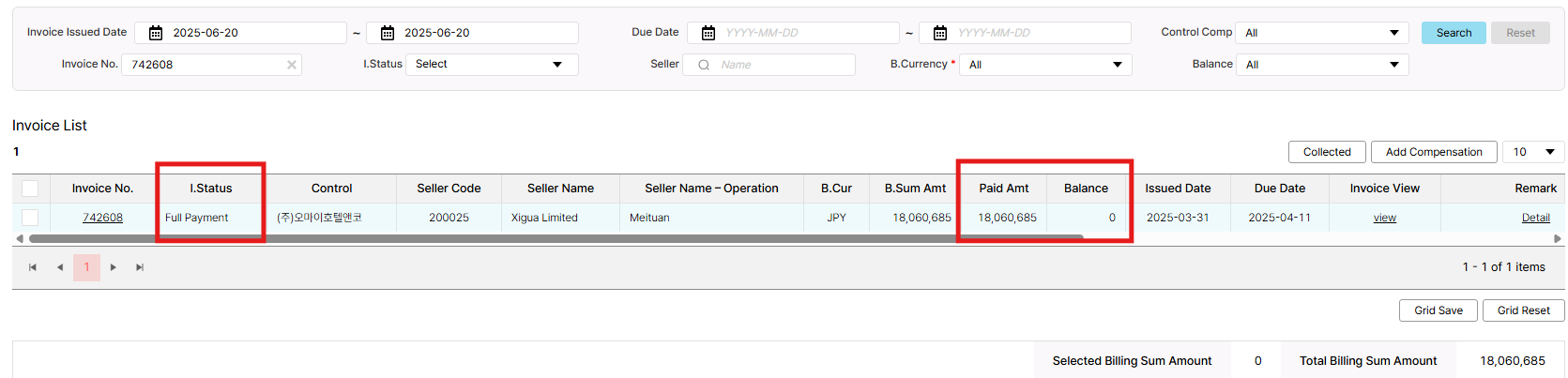Image resolution: width=1568 pixels, height=378 pixels.
Task: Open invoice 742608 link
Action: 102,218
